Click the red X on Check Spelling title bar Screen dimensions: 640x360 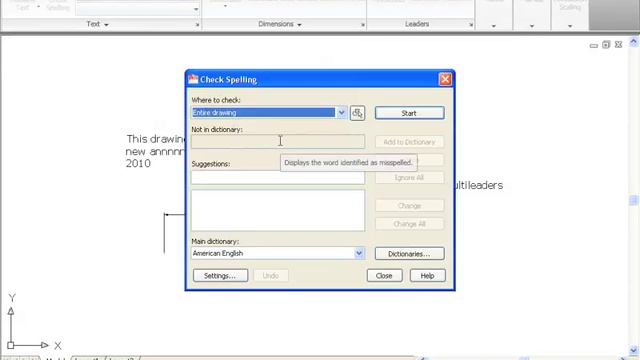point(445,79)
